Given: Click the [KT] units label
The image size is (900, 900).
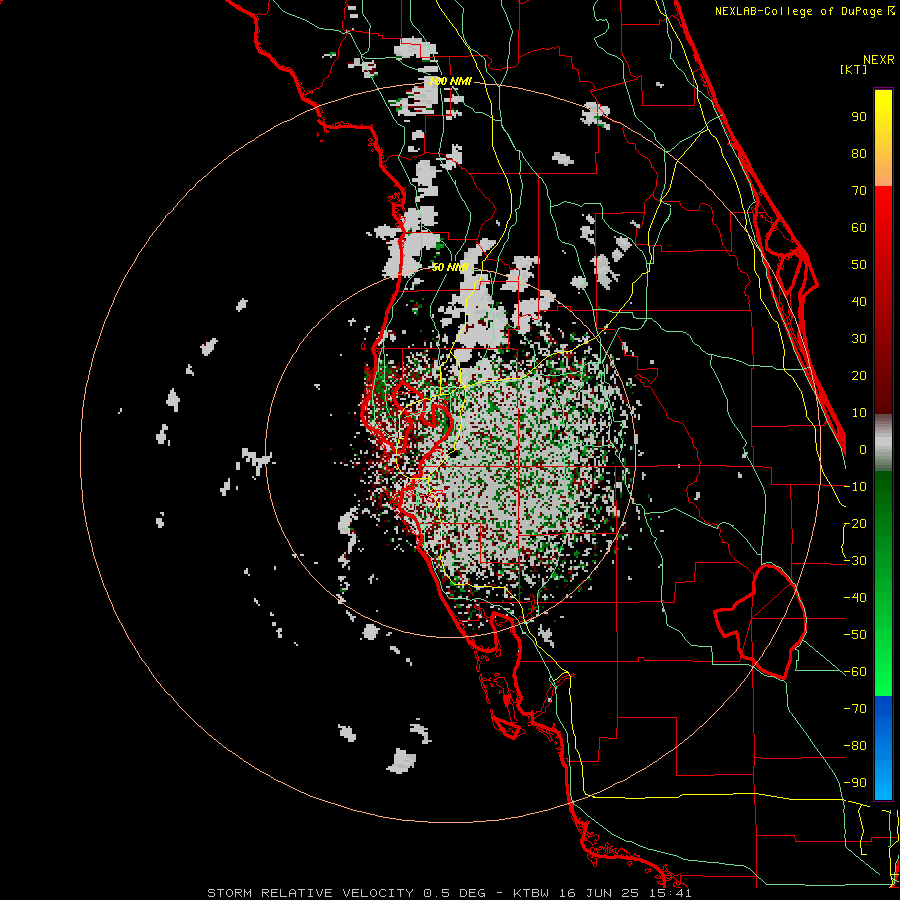Looking at the screenshot, I should click(x=854, y=69).
